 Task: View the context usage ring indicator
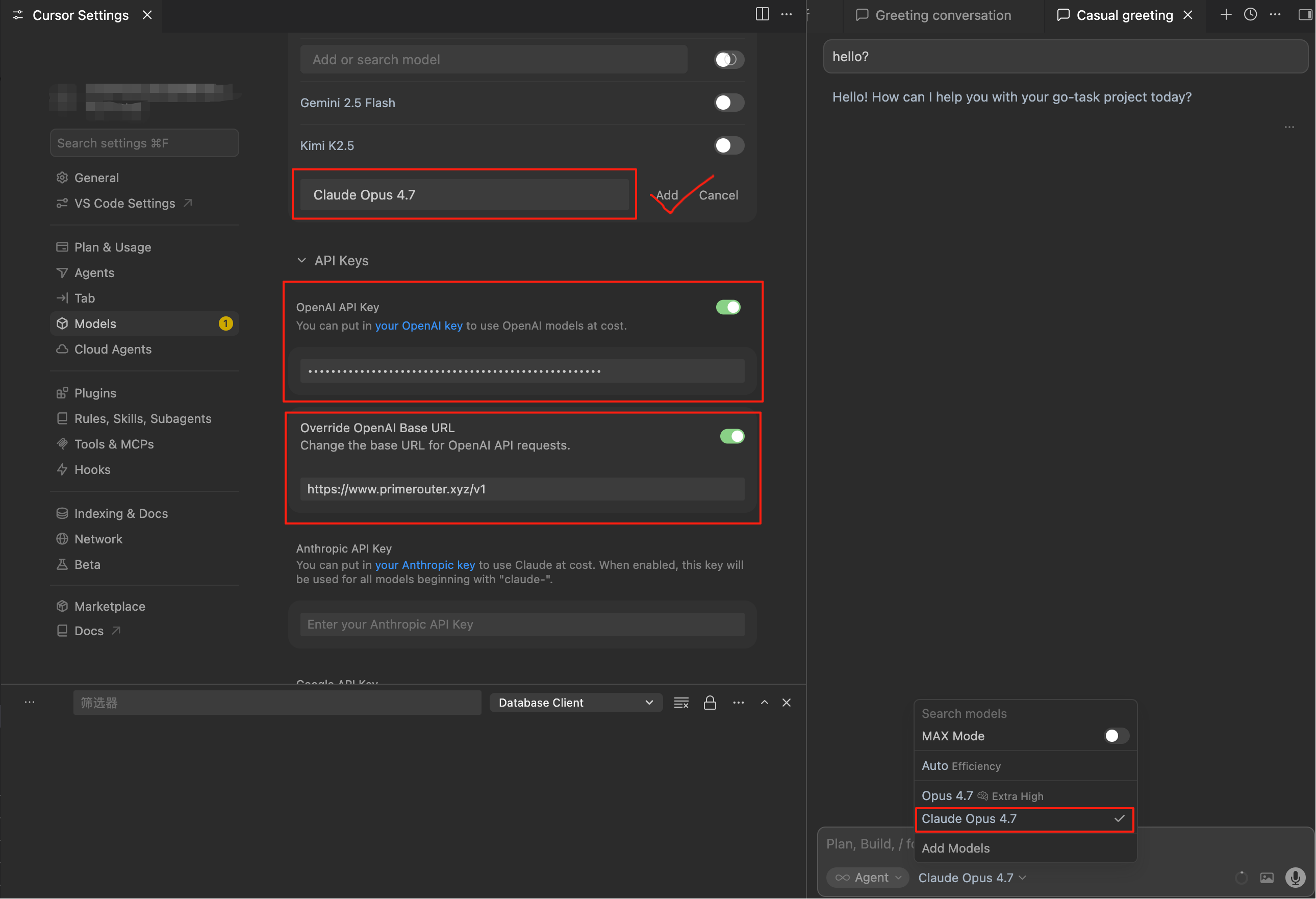click(x=1241, y=878)
